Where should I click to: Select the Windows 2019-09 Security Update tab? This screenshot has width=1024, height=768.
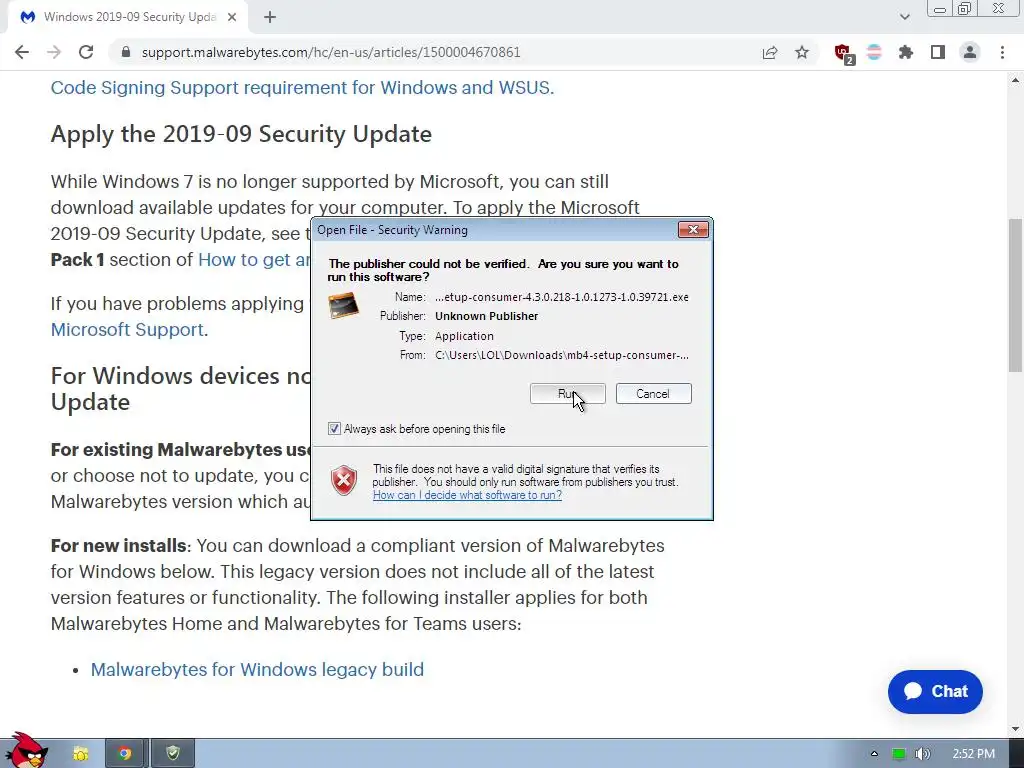pos(127,18)
